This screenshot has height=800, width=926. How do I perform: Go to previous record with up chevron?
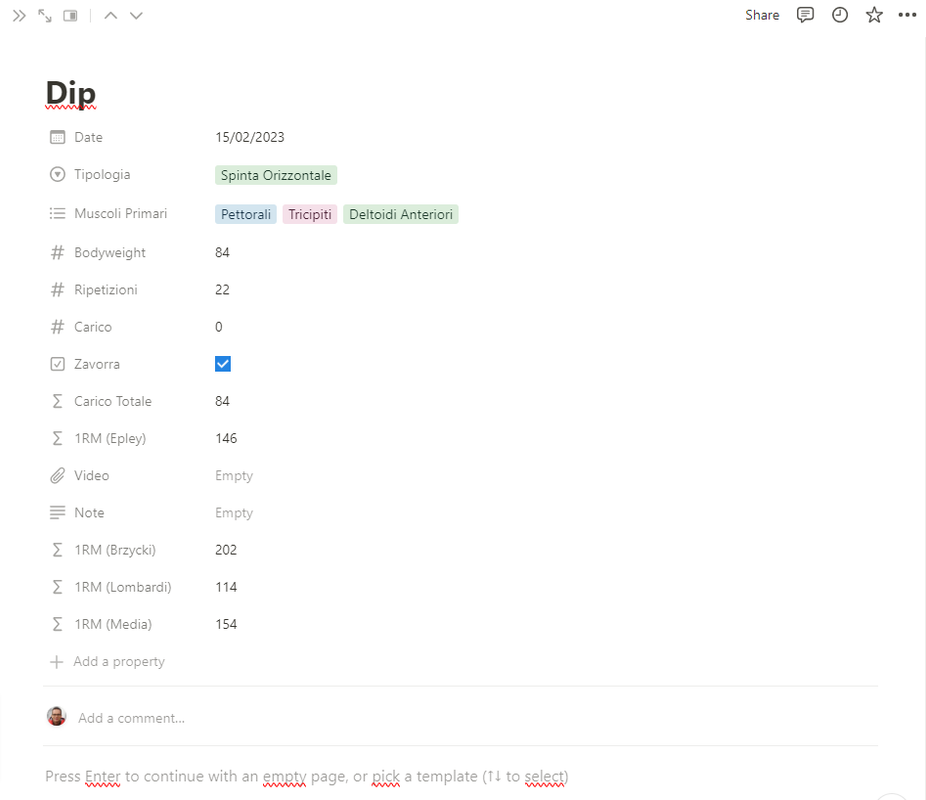click(x=110, y=15)
